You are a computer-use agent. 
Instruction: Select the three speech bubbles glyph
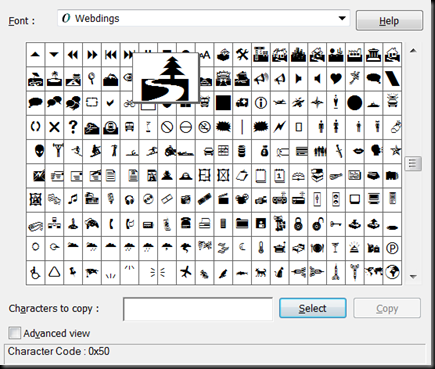tap(73, 102)
